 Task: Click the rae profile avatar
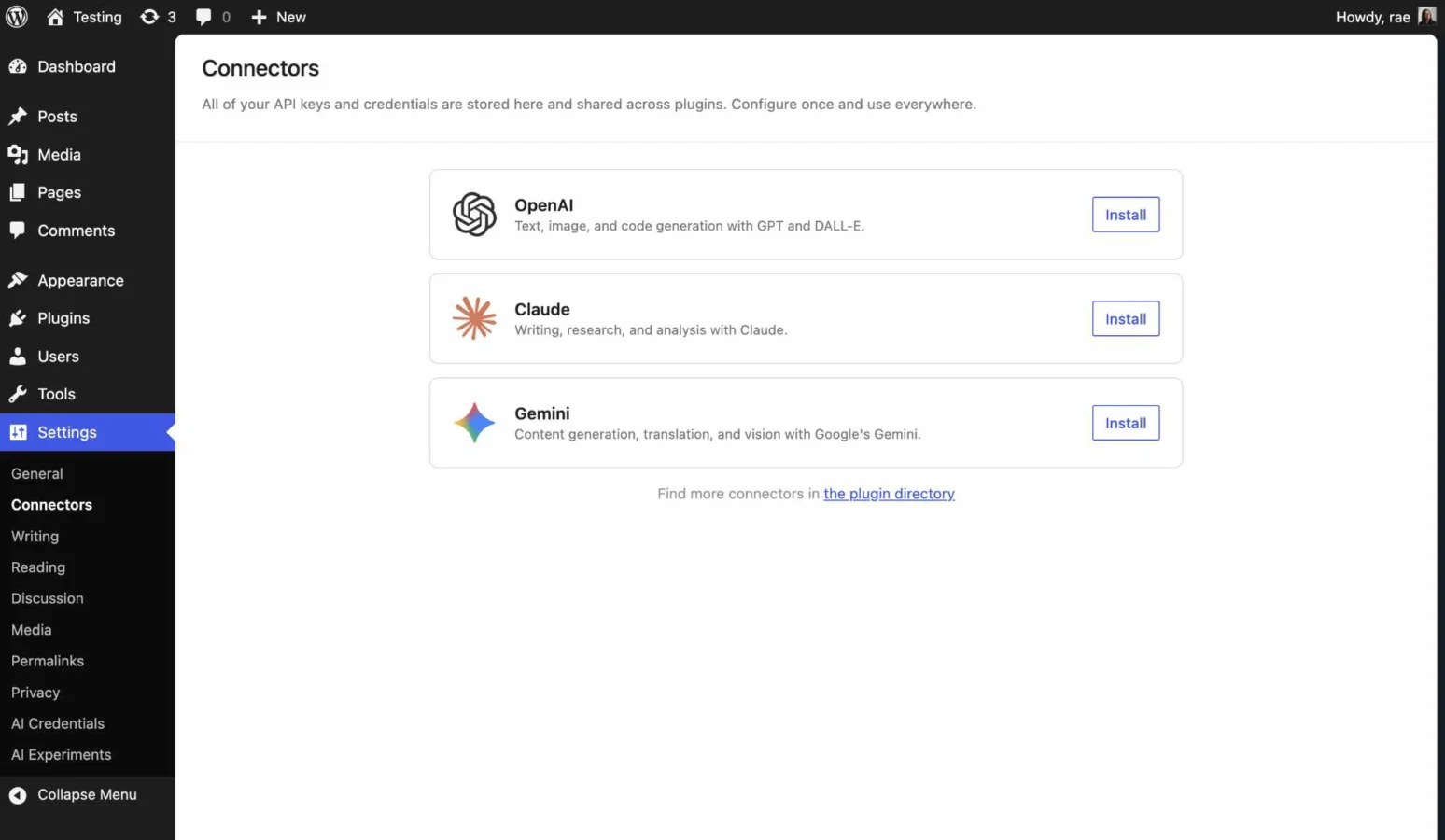coord(1427,16)
